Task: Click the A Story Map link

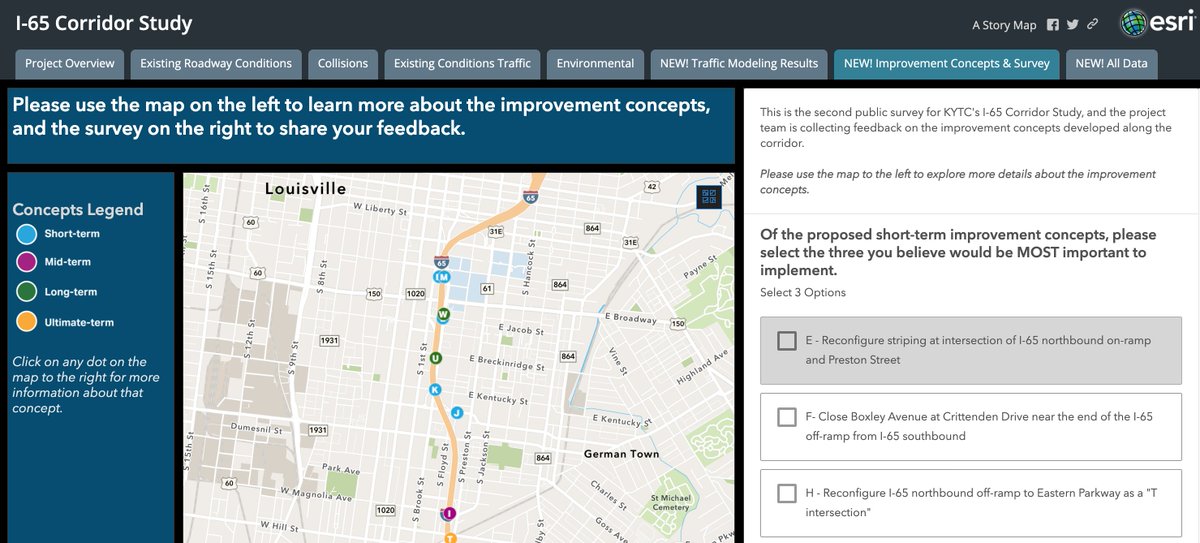Action: point(1003,24)
